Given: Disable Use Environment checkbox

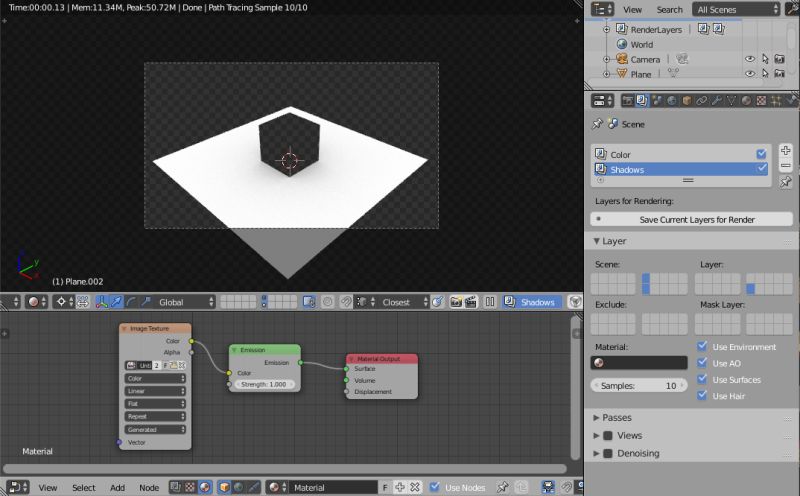Looking at the screenshot, I should (x=702, y=346).
